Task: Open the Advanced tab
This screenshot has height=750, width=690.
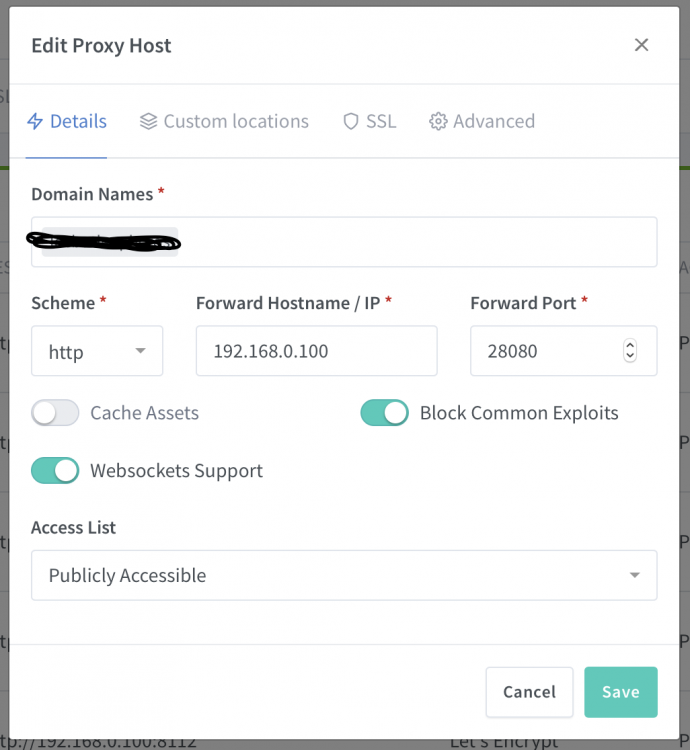Action: tap(482, 121)
